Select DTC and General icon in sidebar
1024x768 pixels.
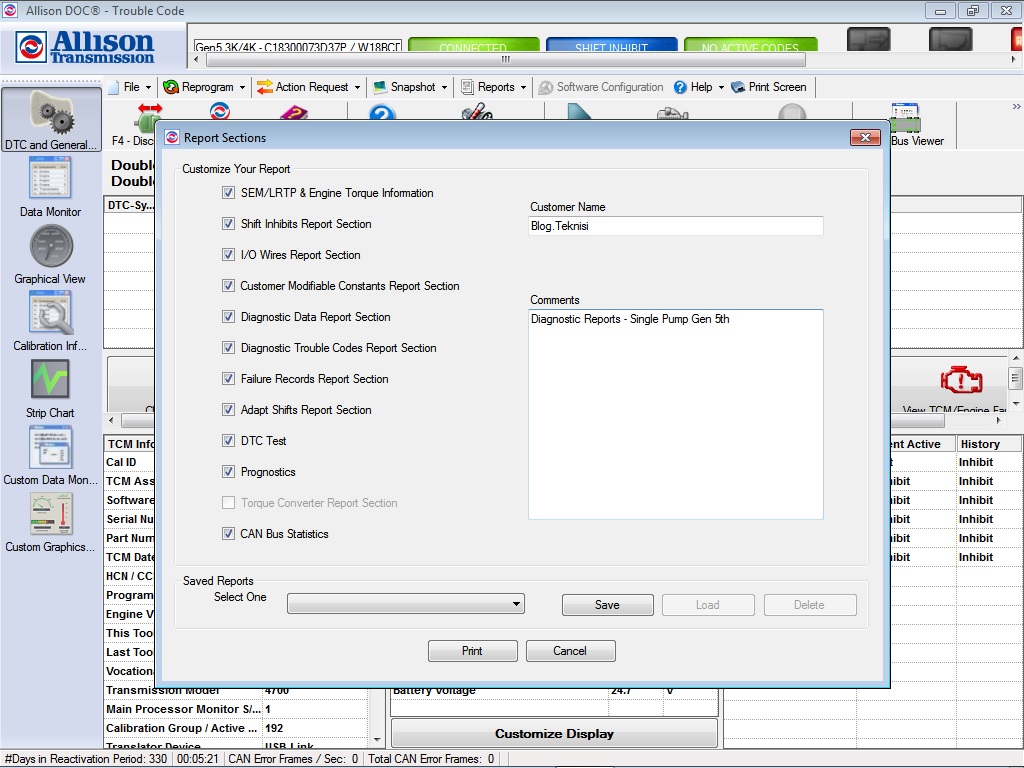coord(49,119)
